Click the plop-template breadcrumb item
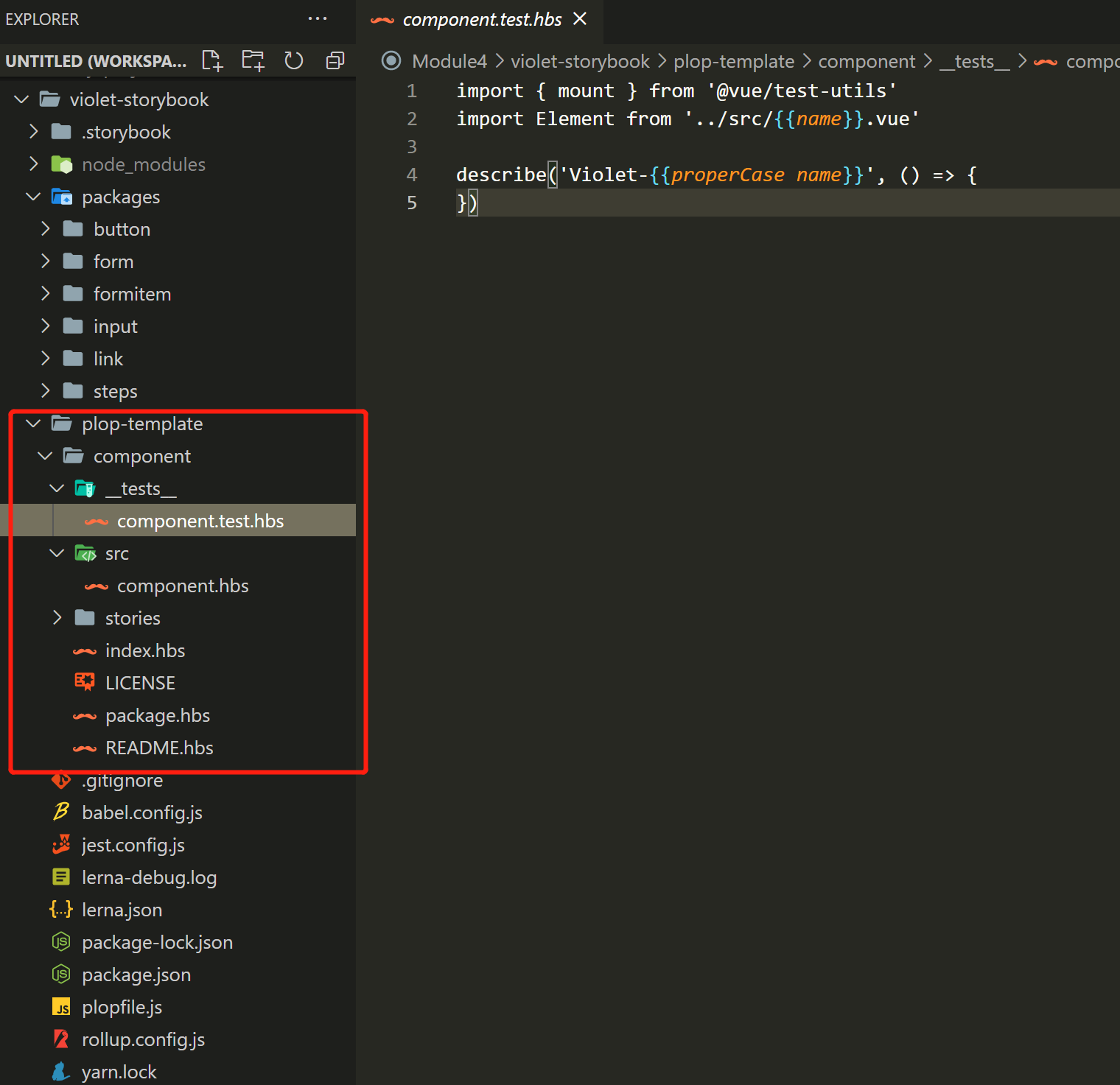1120x1085 pixels. (734, 61)
